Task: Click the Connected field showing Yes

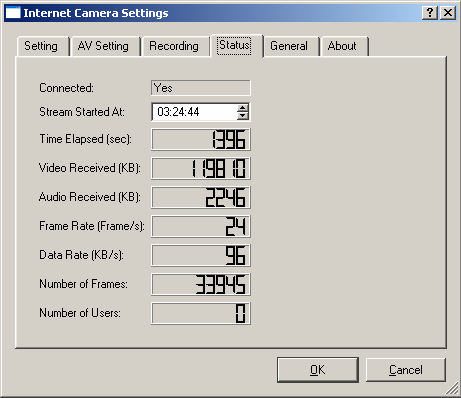Action: tap(201, 88)
